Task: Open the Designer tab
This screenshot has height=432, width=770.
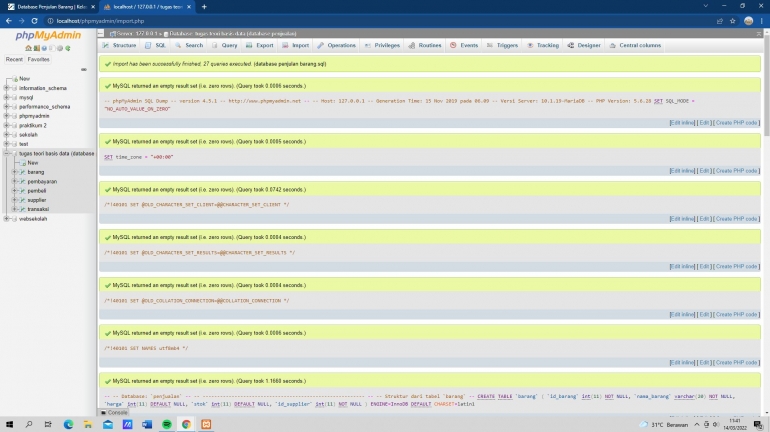Action: click(584, 45)
